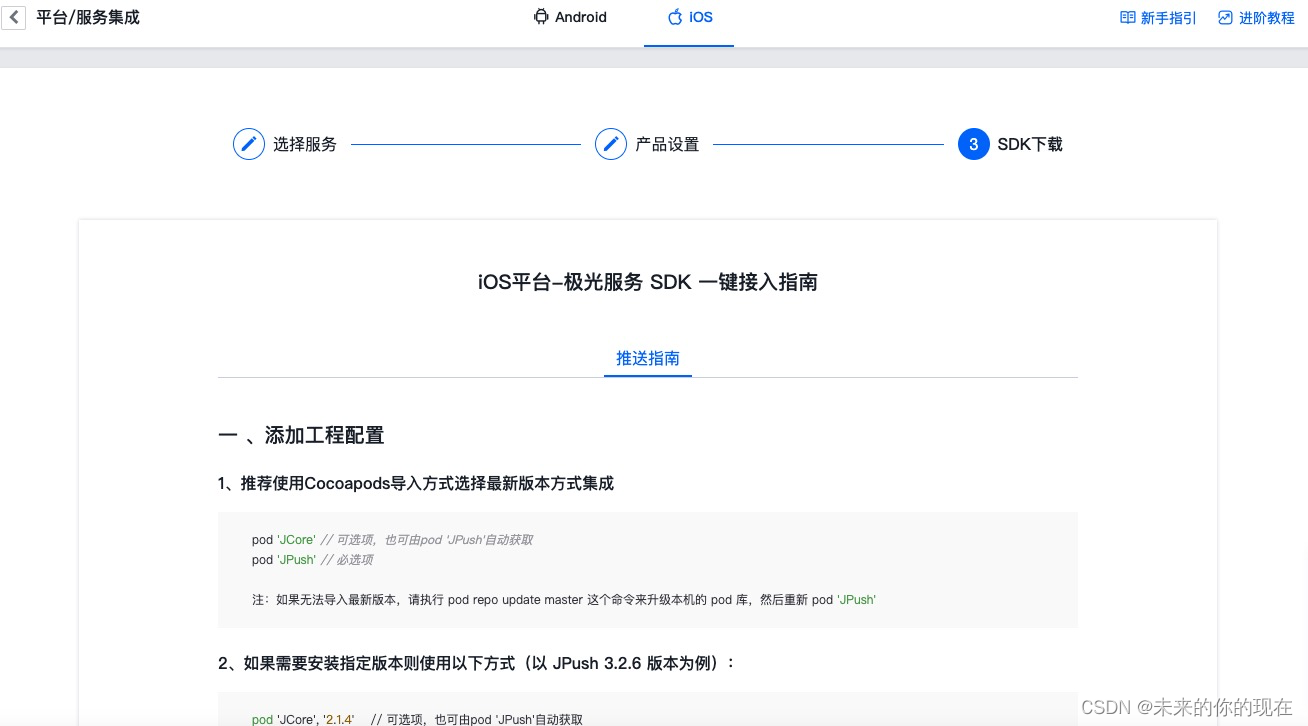Click the numbered circle 3 for SDK下载

click(973, 144)
